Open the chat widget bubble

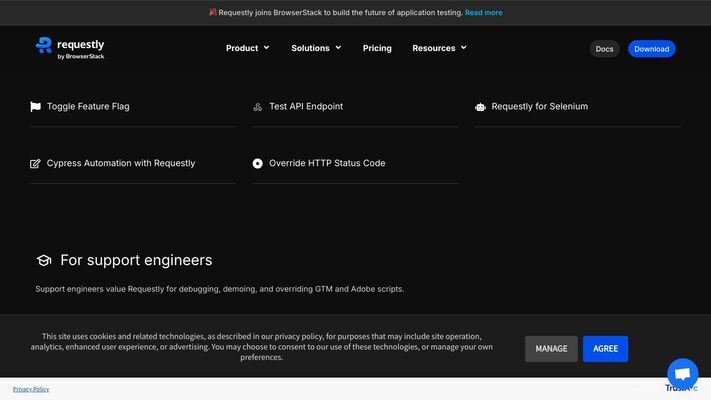click(682, 374)
